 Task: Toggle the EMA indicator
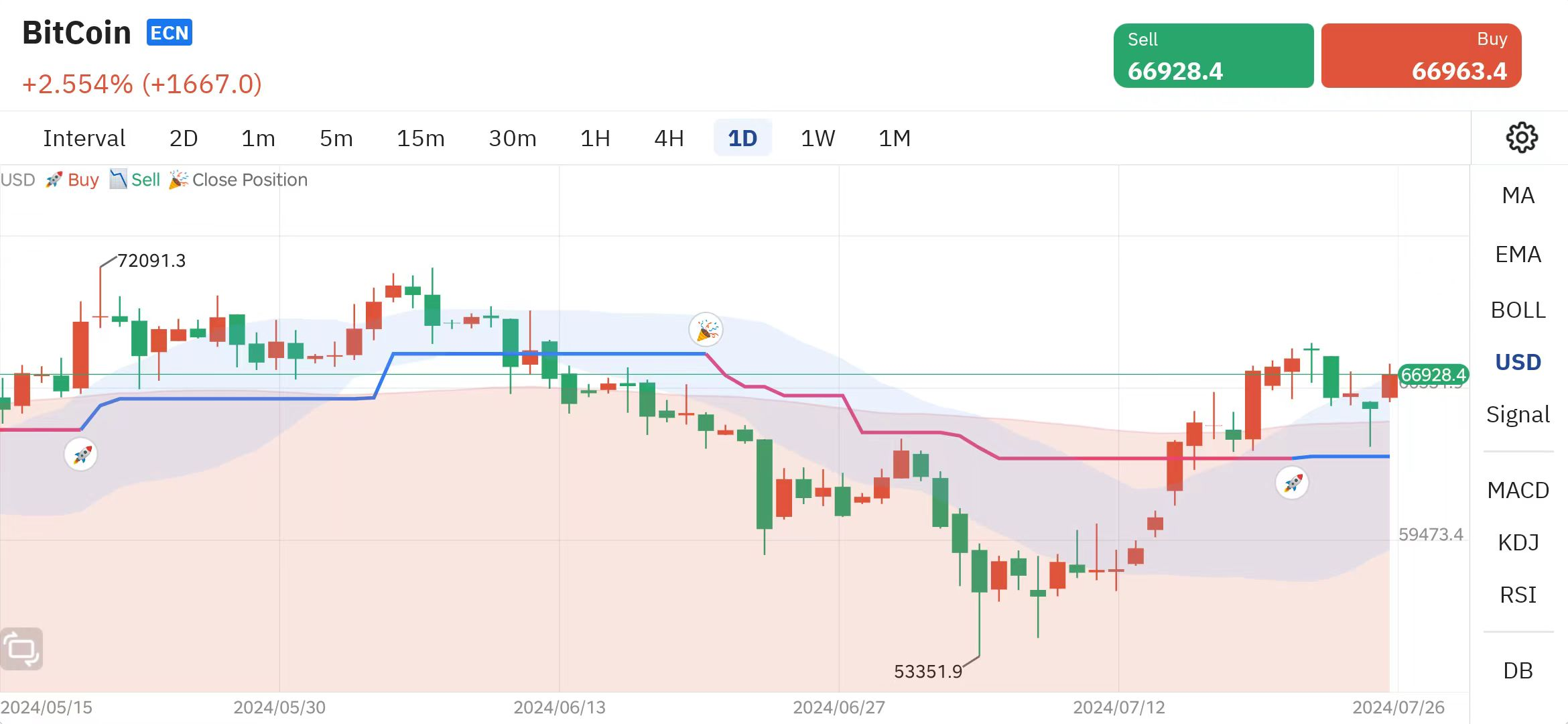[x=1518, y=254]
